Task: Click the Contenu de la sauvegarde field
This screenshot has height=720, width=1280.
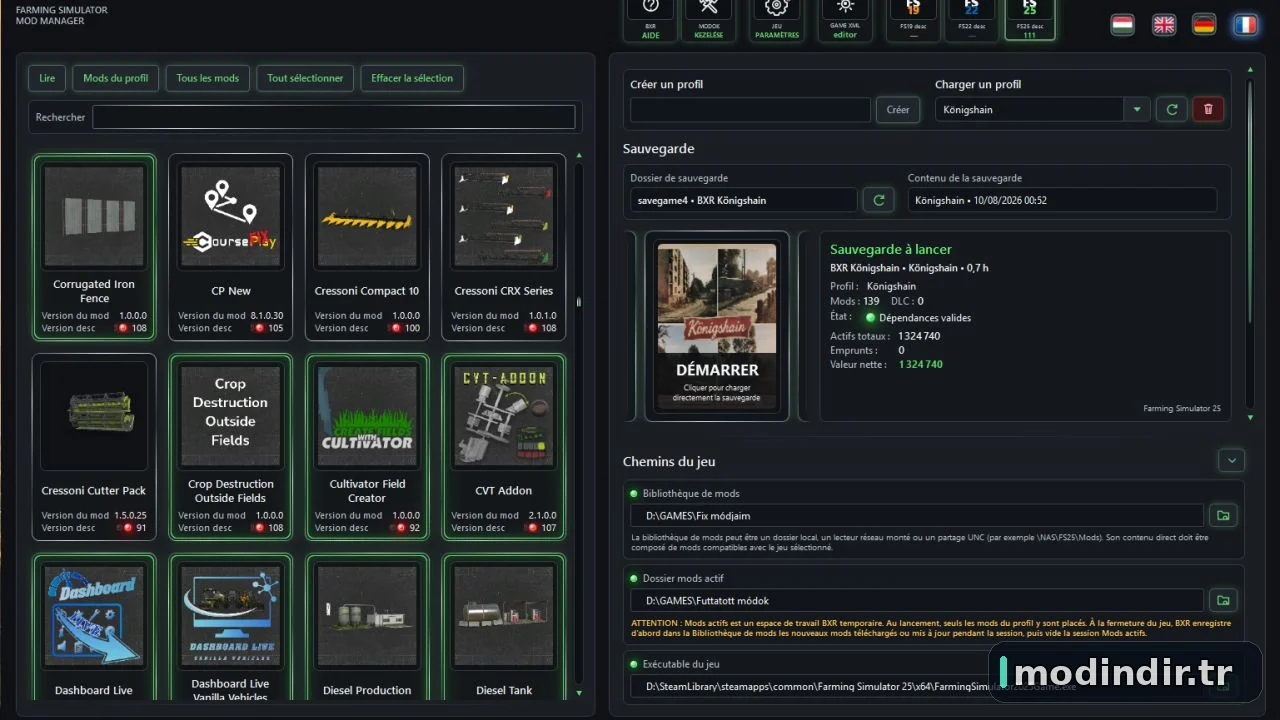Action: pos(1062,200)
